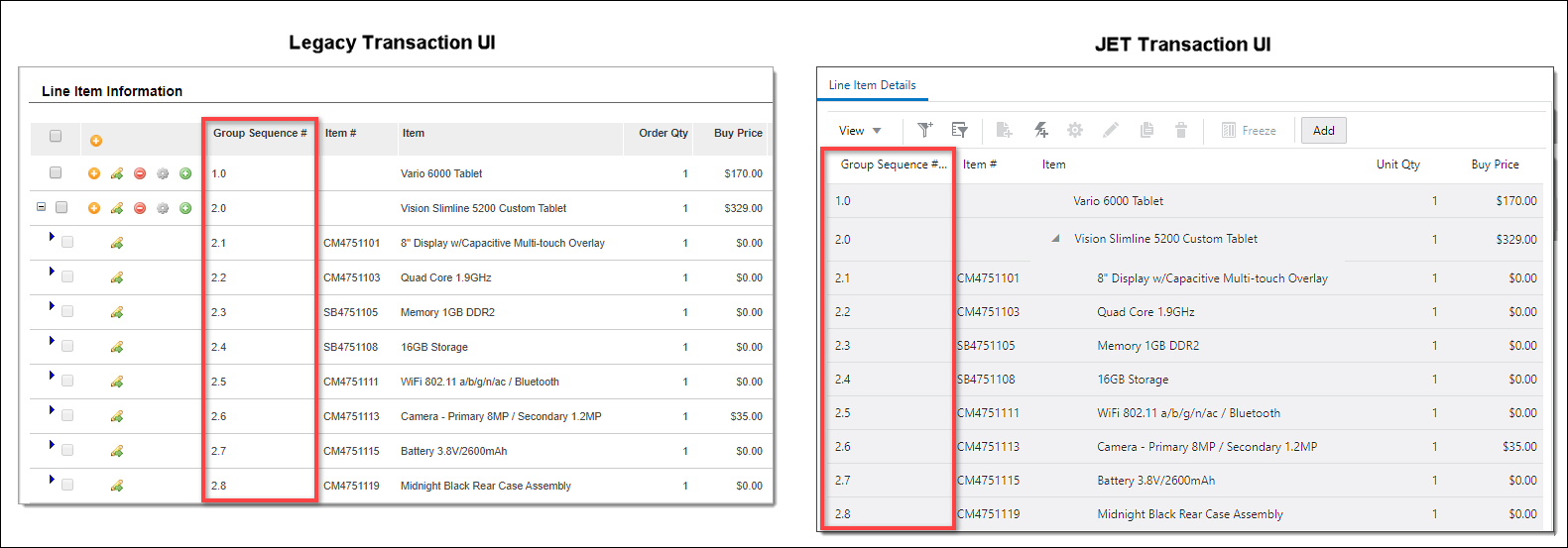Click the Legacy Order Qty column header

663,133
